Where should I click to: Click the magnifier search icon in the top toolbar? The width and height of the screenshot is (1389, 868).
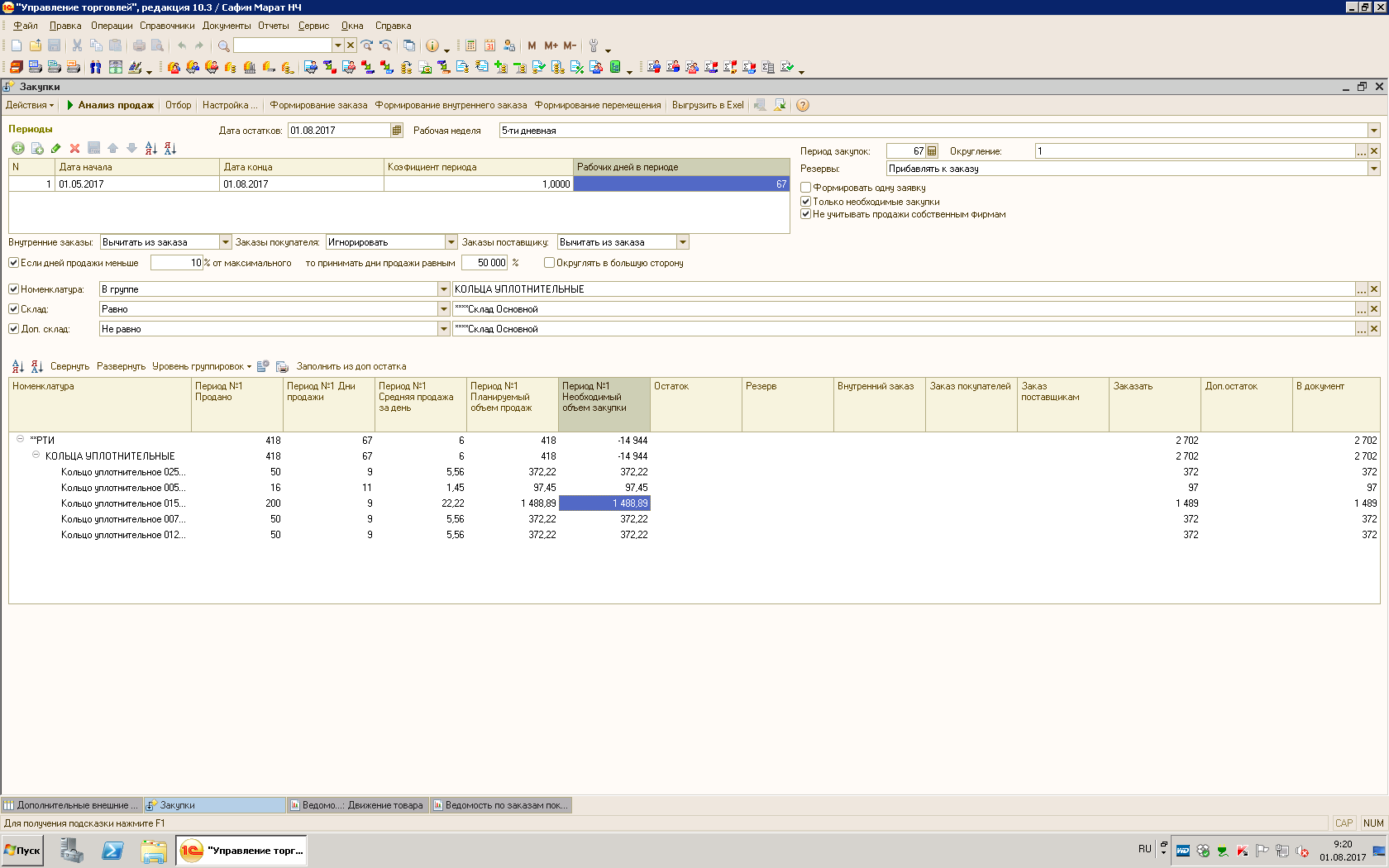223,45
